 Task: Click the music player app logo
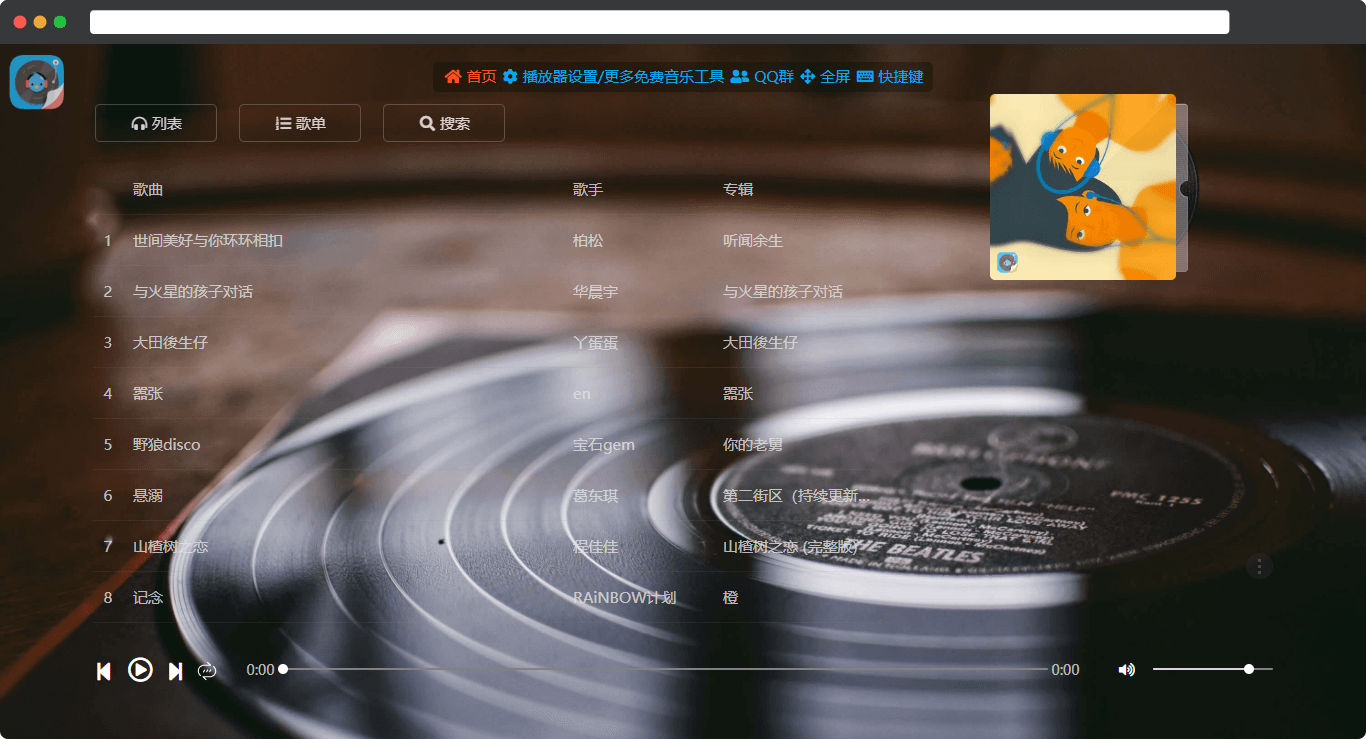point(37,82)
